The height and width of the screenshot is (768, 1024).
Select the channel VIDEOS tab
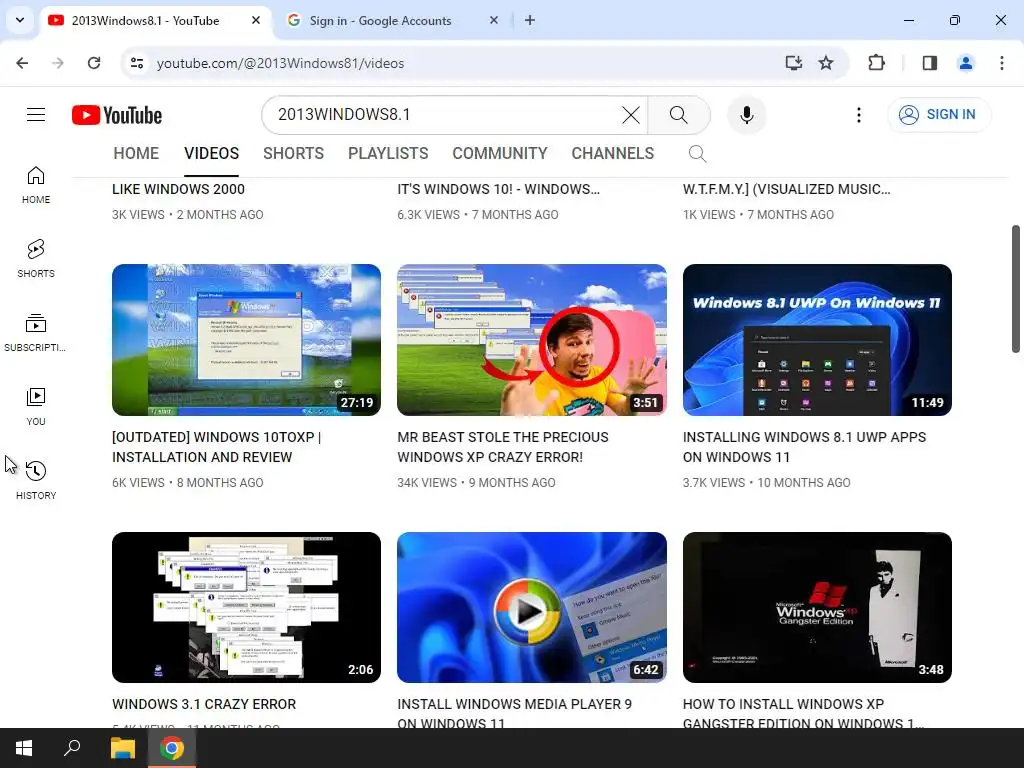click(212, 153)
